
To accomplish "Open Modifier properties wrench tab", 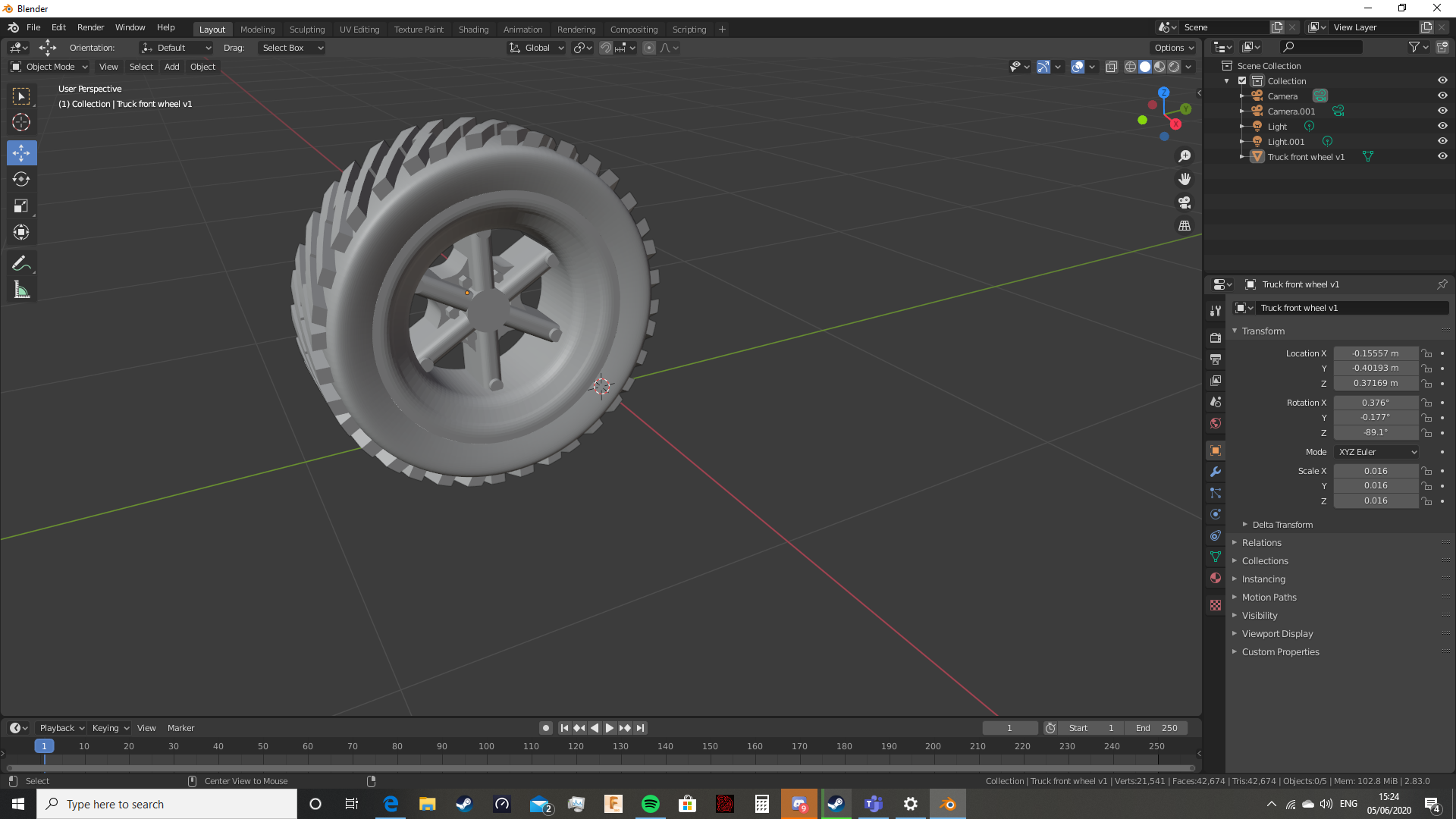I will pos(1216,472).
